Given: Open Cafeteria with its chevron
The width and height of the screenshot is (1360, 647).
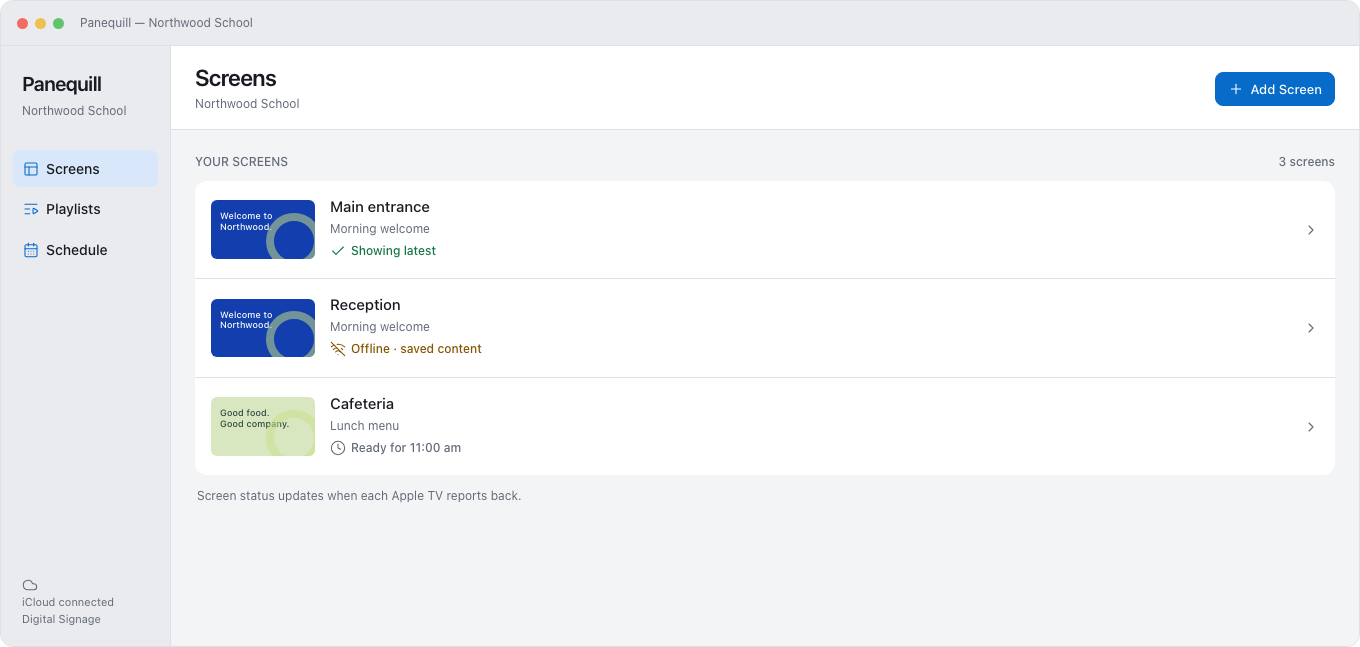Looking at the screenshot, I should click(1311, 427).
